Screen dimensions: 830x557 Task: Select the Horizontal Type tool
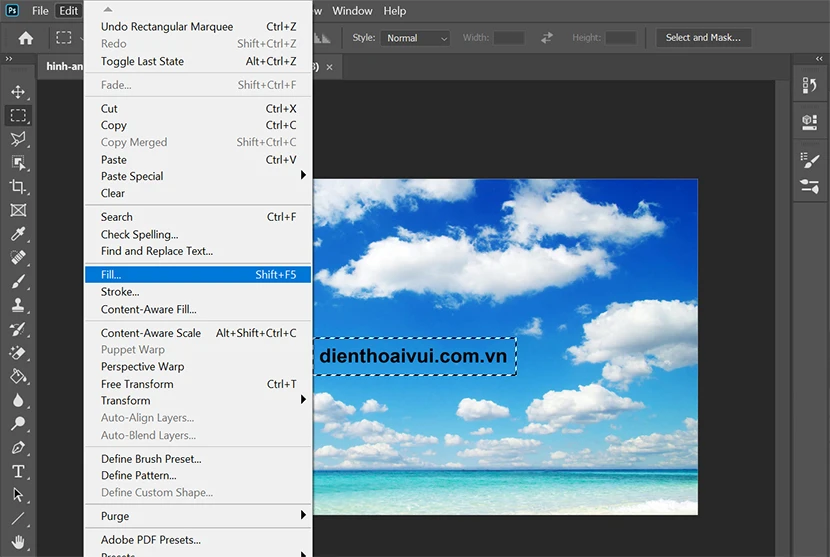(18, 471)
